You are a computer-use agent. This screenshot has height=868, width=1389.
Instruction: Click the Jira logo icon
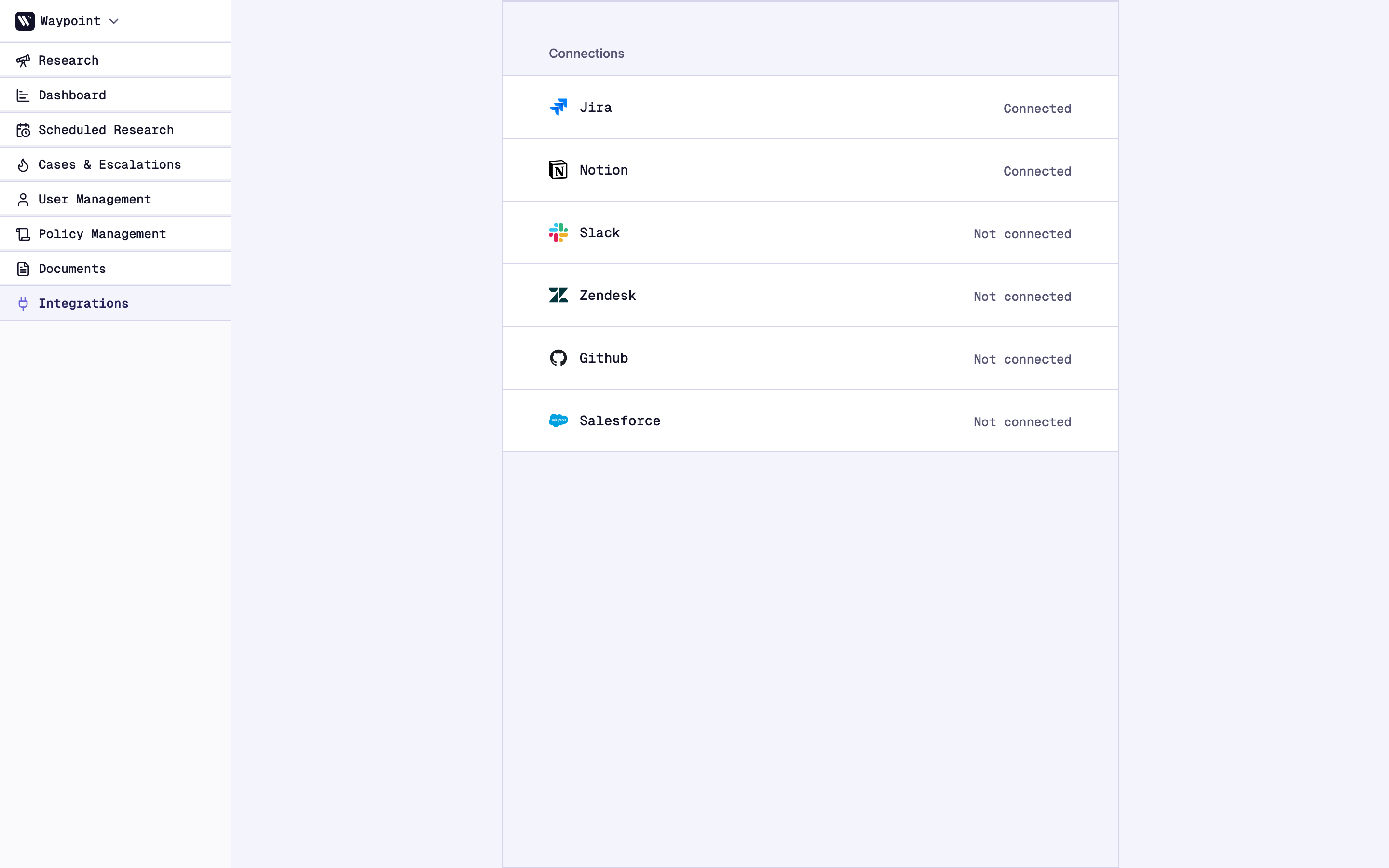click(558, 108)
